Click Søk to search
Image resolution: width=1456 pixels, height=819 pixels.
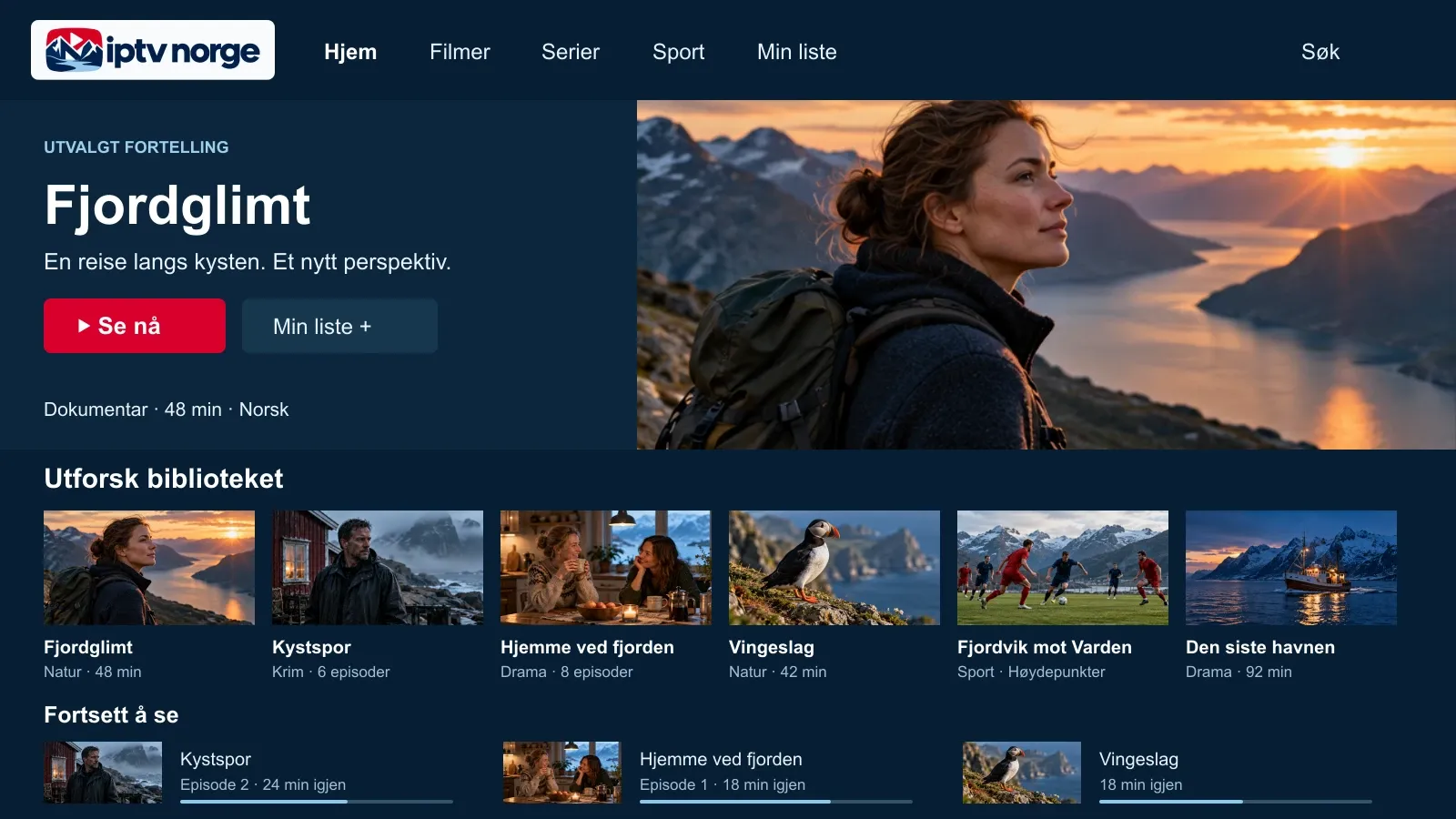pyautogui.click(x=1320, y=52)
